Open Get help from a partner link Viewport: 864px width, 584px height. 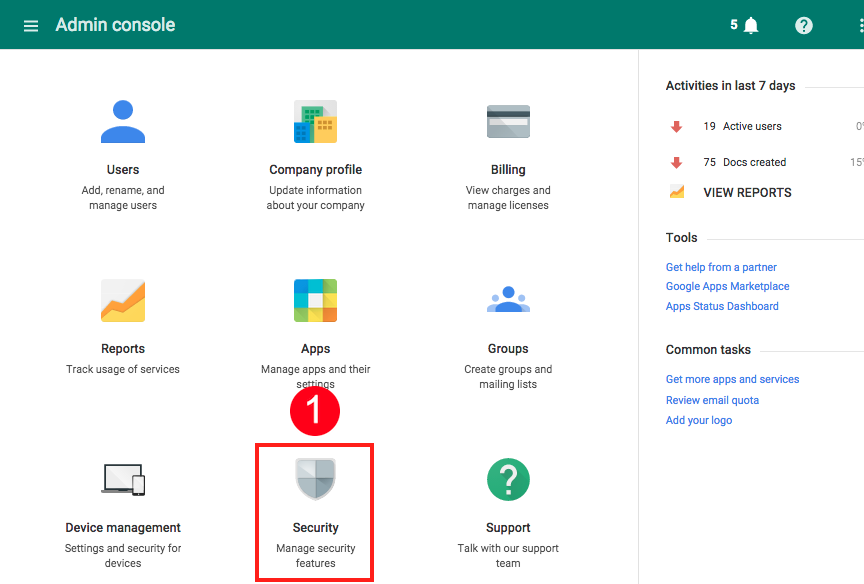tap(721, 267)
